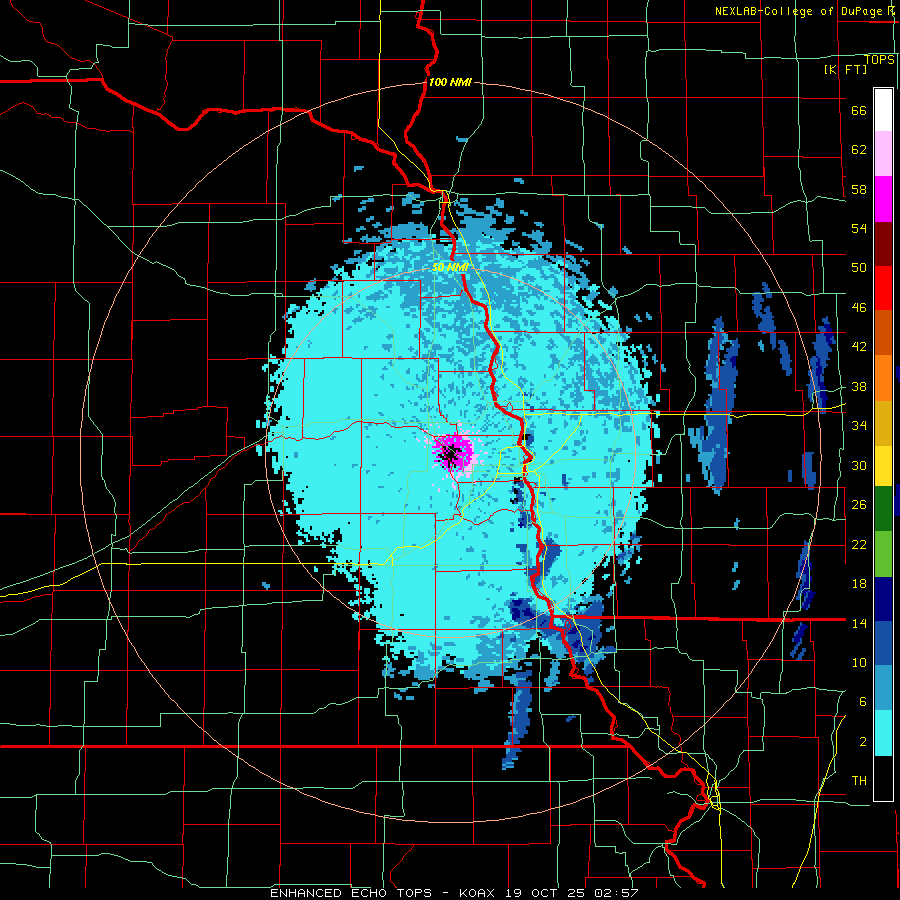Click the '6' legend value label
Screen dimensions: 900x900
point(863,702)
